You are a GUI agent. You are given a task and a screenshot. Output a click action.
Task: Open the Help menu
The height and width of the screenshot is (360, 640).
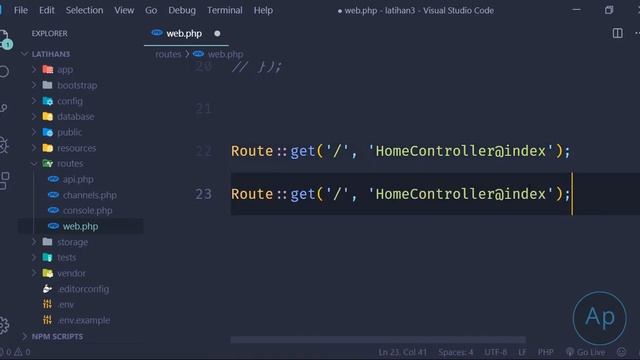click(263, 10)
